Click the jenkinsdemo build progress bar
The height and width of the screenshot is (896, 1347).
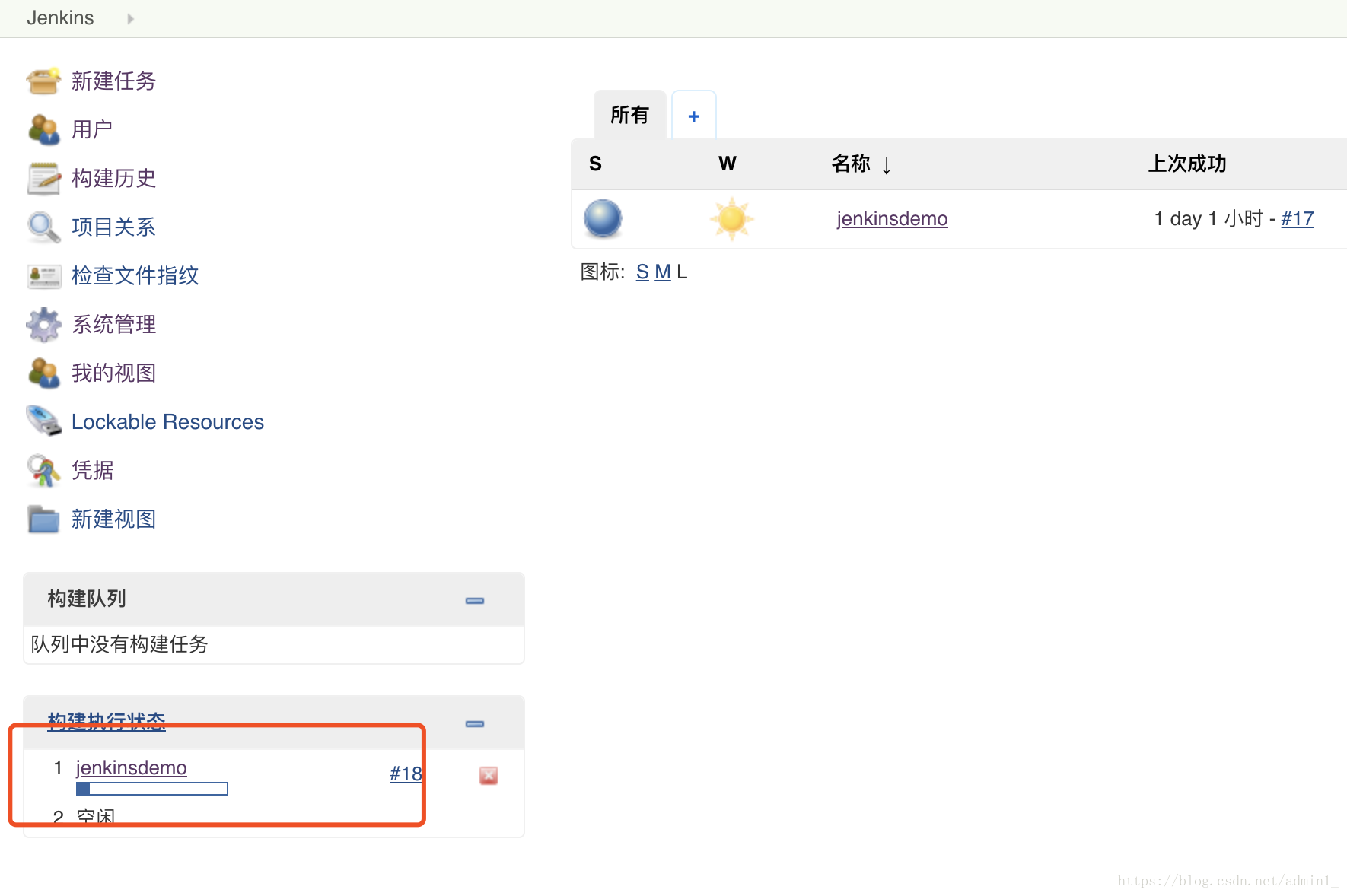pyautogui.click(x=152, y=789)
